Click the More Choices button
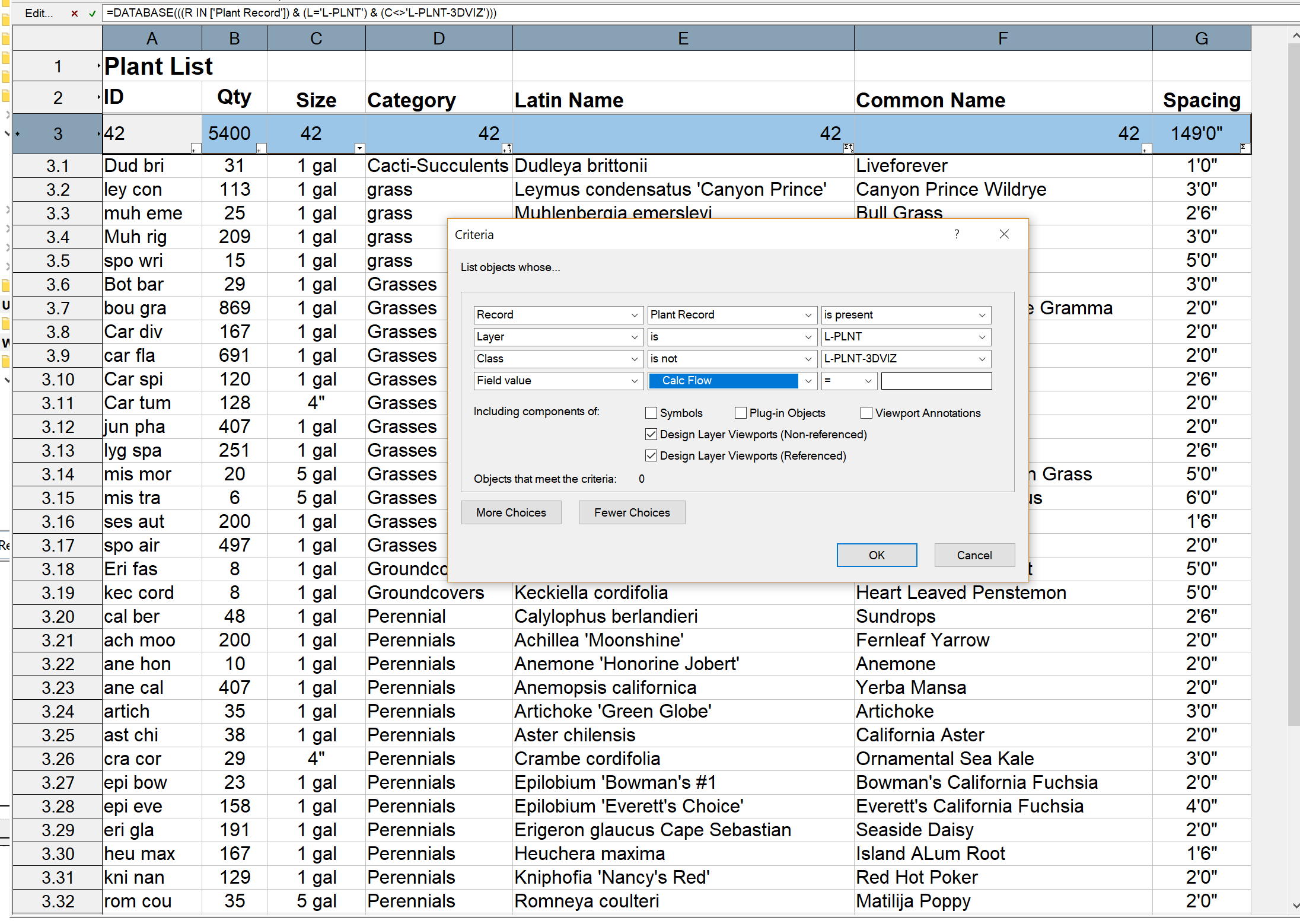 pos(511,512)
